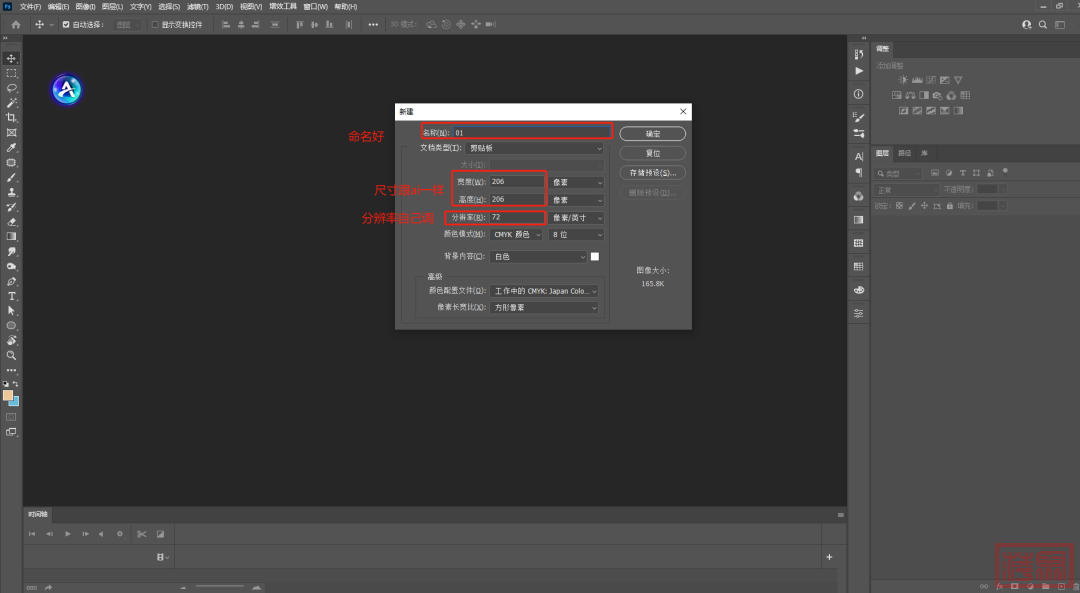Open the 8 位 bit depth dropdown

coord(577,235)
